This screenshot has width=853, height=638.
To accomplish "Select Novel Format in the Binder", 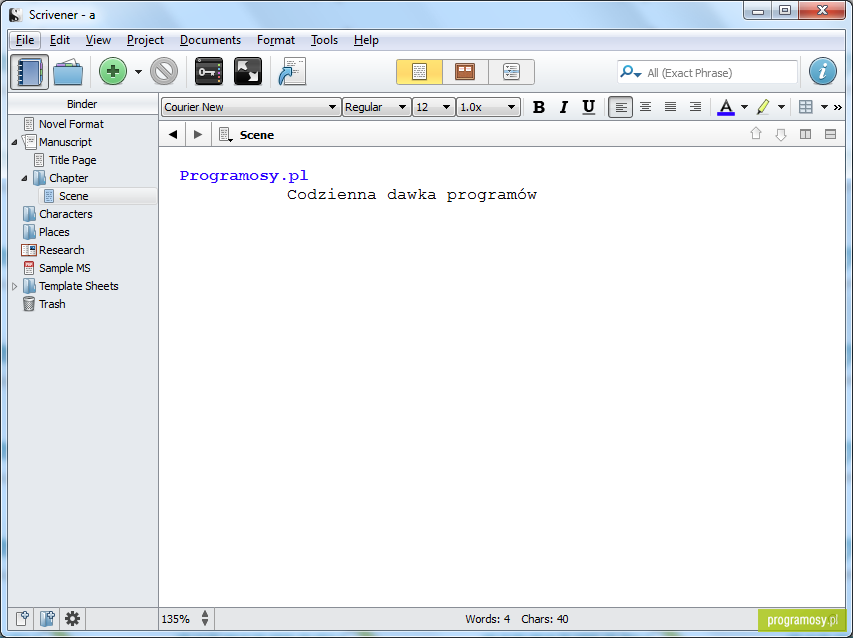I will [71, 124].
